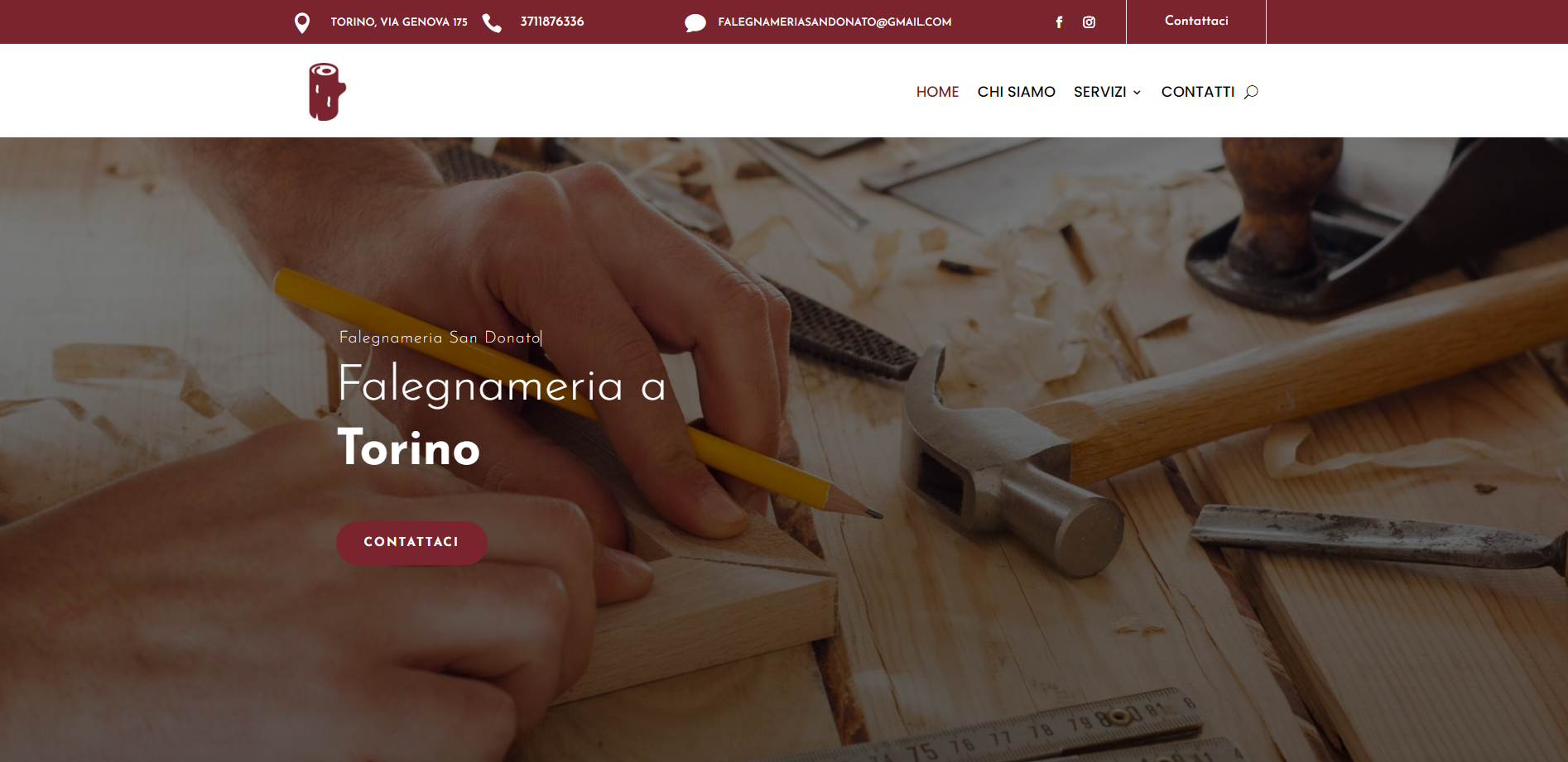Click the chat bubble email icon

[x=695, y=23]
